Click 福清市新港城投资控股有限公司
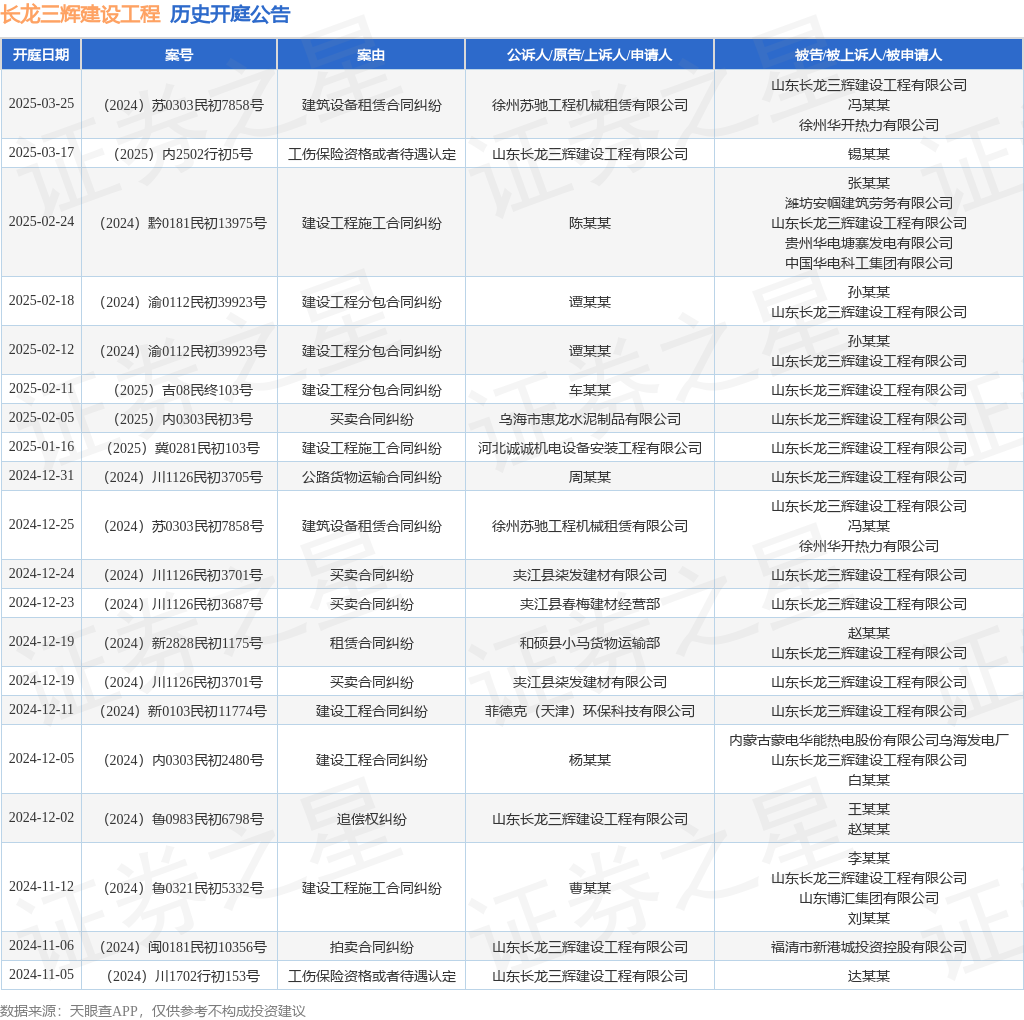 point(869,948)
